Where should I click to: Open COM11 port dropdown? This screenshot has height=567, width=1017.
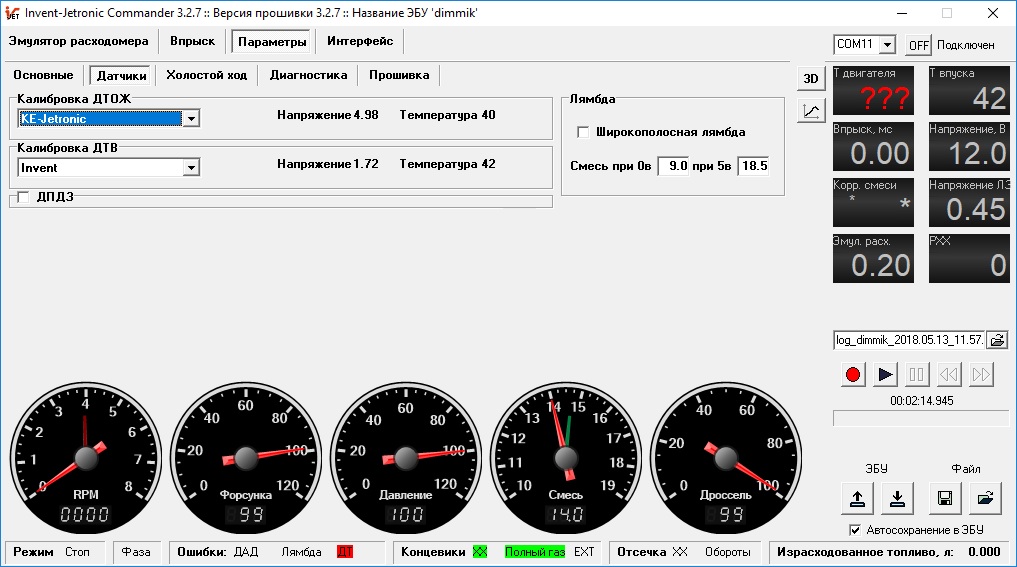(x=888, y=45)
